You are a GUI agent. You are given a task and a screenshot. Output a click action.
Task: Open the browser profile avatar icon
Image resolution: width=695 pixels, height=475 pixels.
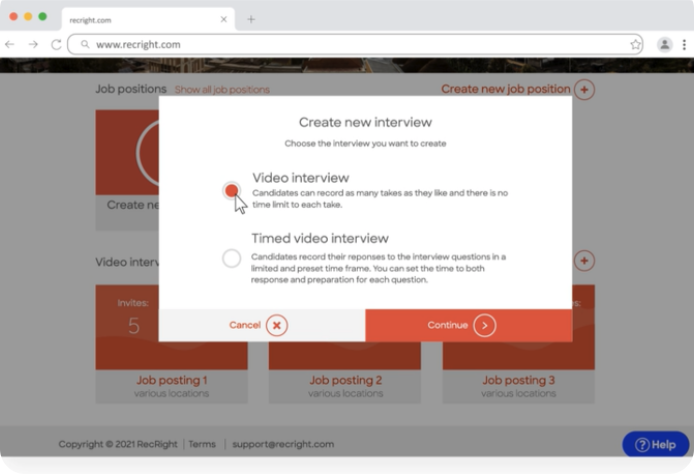(x=664, y=44)
